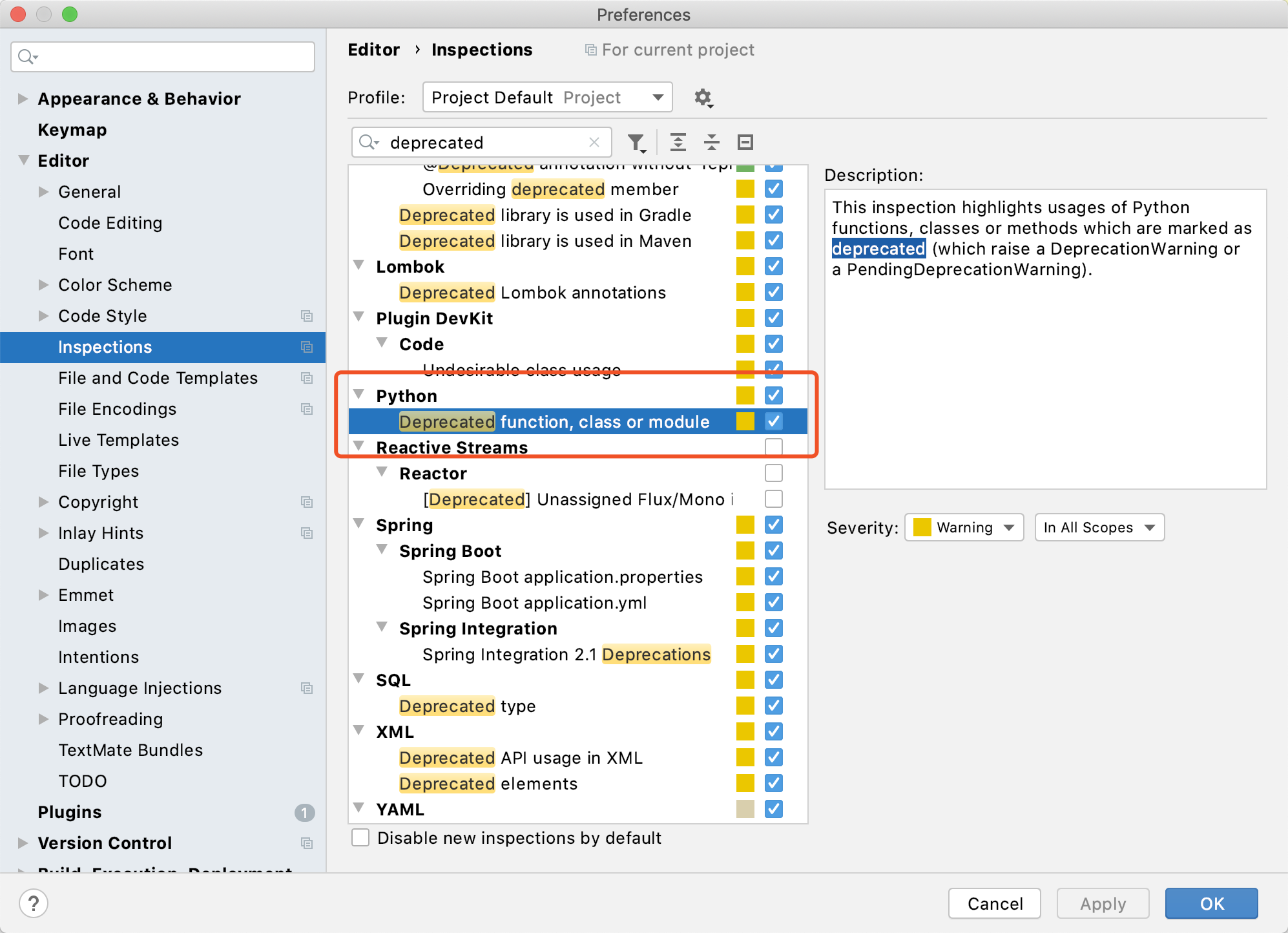Open the Keymap settings page
The width and height of the screenshot is (1288, 933).
coord(72,130)
